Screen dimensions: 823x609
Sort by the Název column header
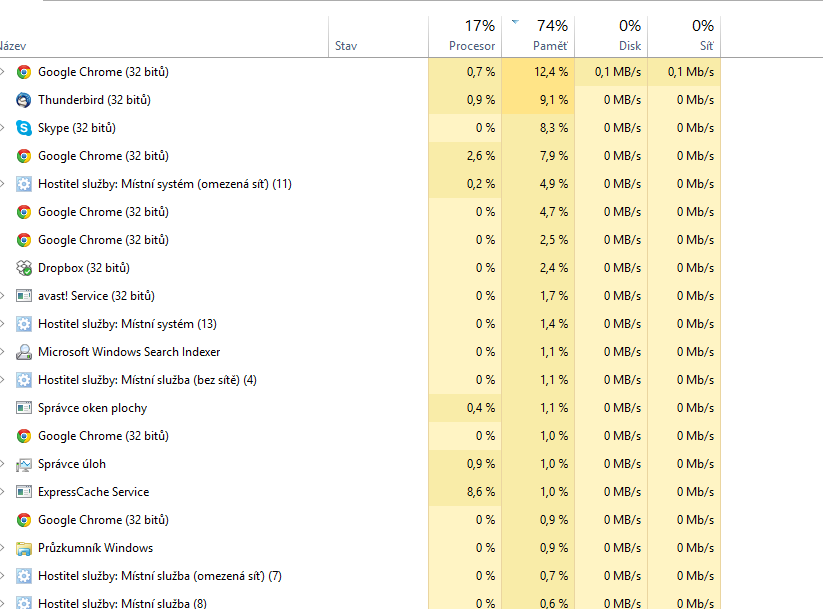(x=164, y=37)
